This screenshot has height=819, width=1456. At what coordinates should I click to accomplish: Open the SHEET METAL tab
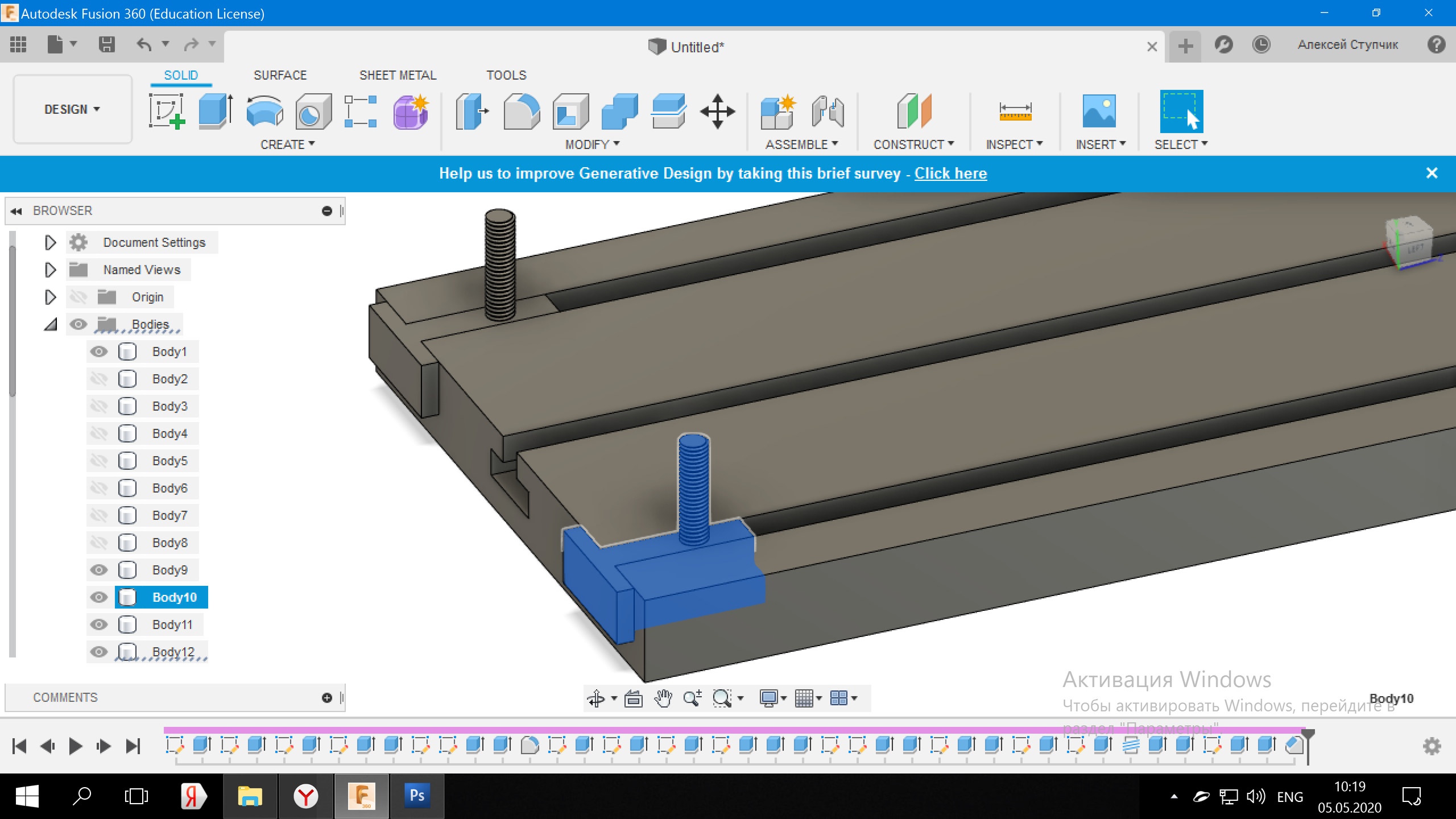tap(398, 75)
